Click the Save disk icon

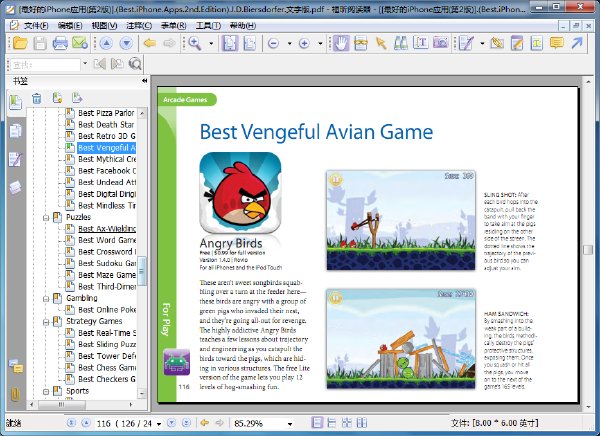[40, 43]
